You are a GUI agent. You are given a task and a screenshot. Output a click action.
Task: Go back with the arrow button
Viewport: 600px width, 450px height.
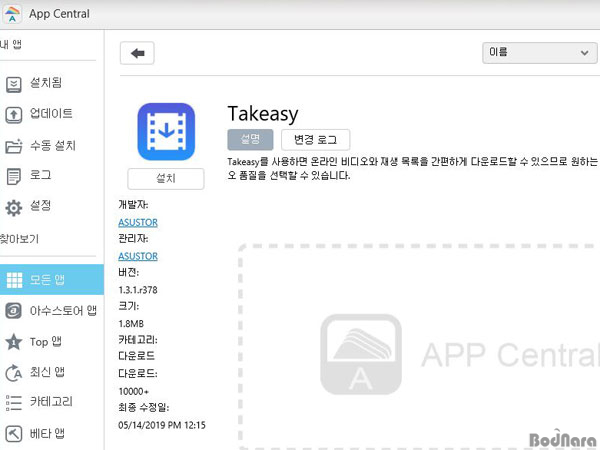pyautogui.click(x=137, y=53)
